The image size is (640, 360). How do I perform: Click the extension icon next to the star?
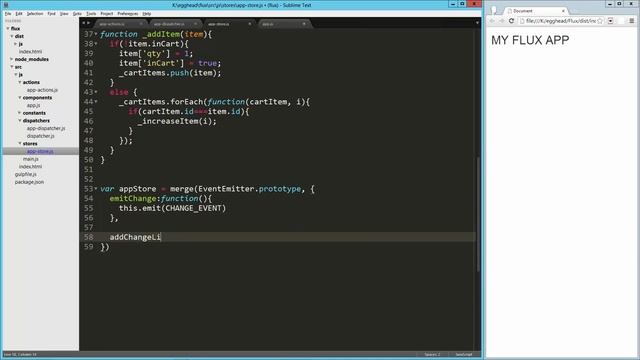tap(611, 21)
